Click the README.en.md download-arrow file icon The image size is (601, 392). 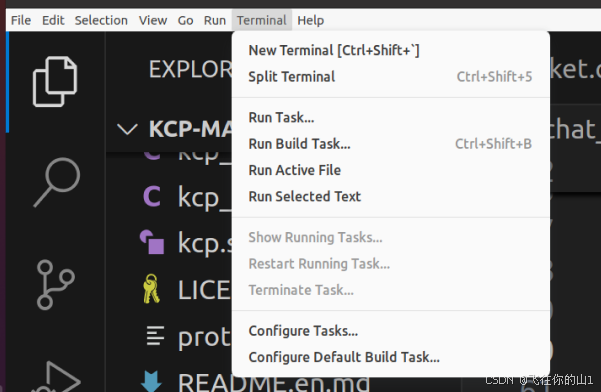click(151, 381)
